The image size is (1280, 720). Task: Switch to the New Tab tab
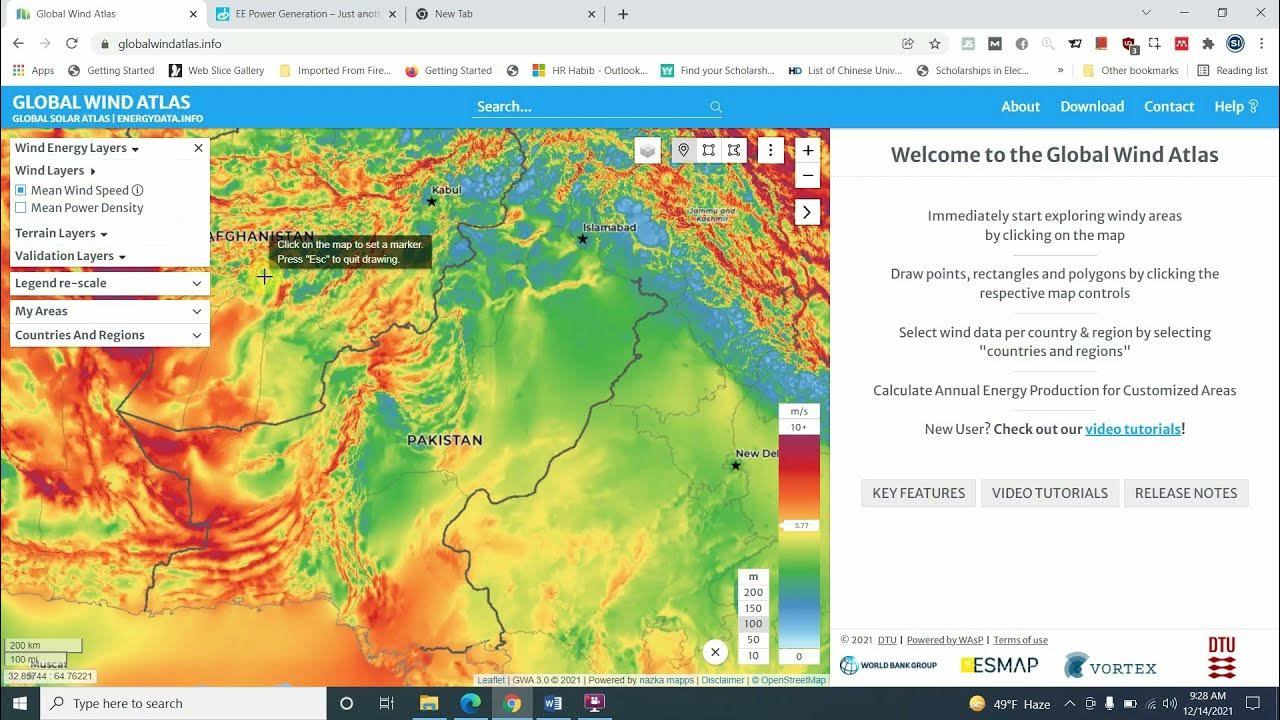coord(505,14)
